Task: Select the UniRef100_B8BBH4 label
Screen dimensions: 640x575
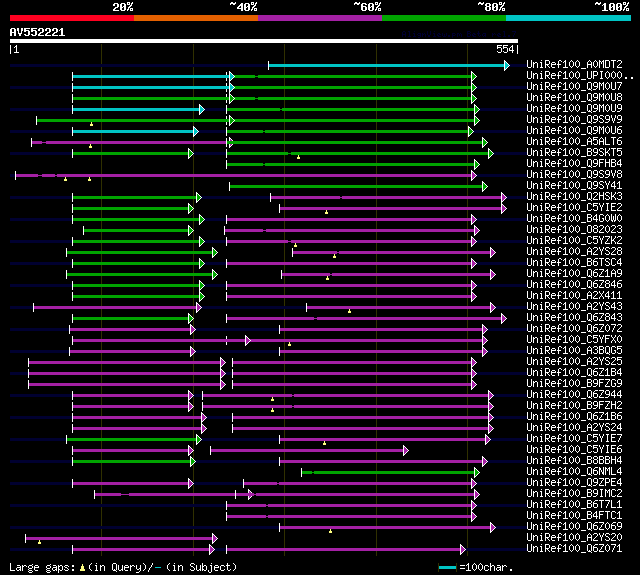Action: [574, 461]
